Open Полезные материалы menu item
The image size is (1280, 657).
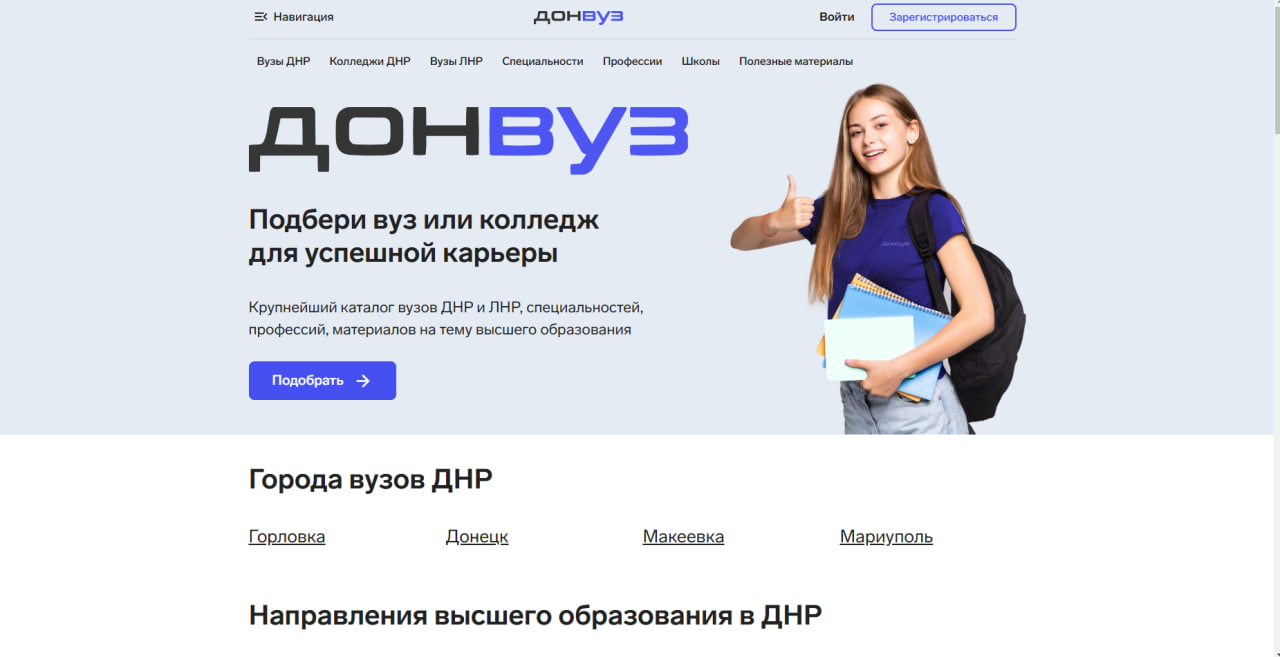tap(796, 61)
